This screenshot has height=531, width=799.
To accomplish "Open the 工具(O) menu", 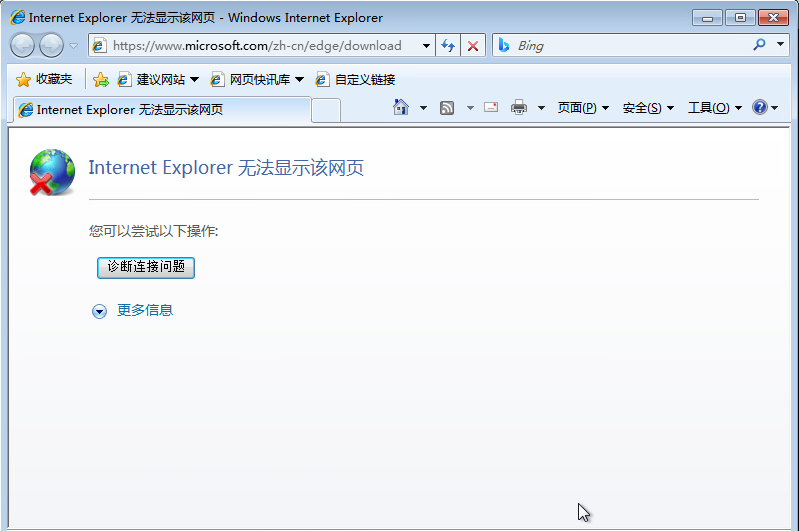I will coord(714,108).
